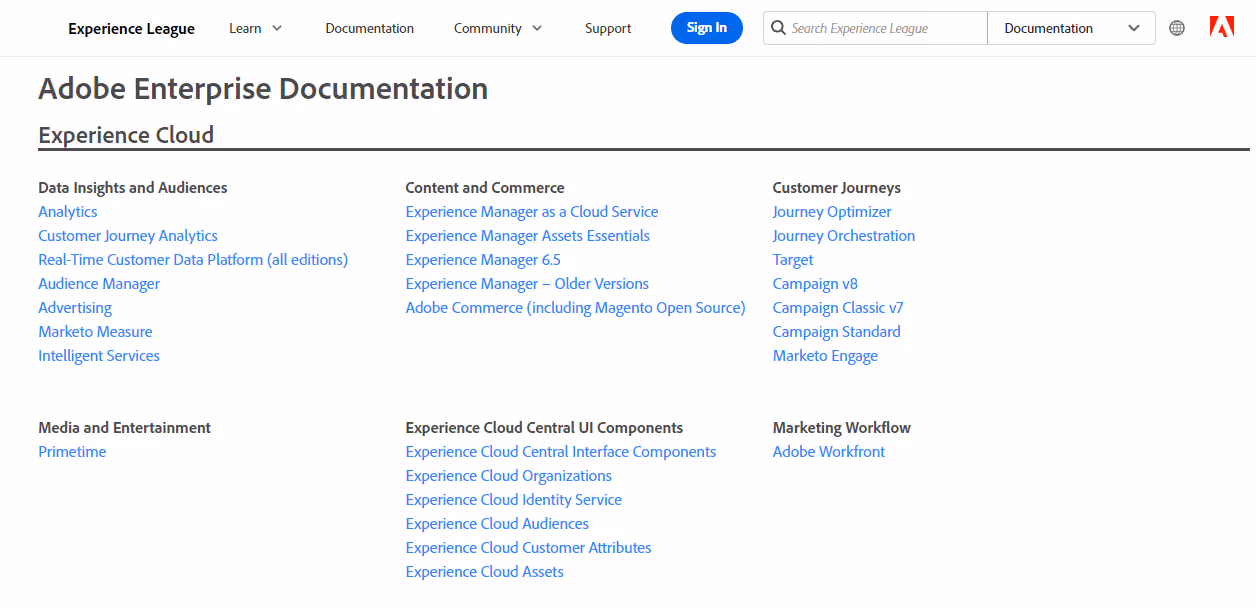Open the Campaign Classic v7 link
Screen dimensions: 1256x612
tap(838, 308)
